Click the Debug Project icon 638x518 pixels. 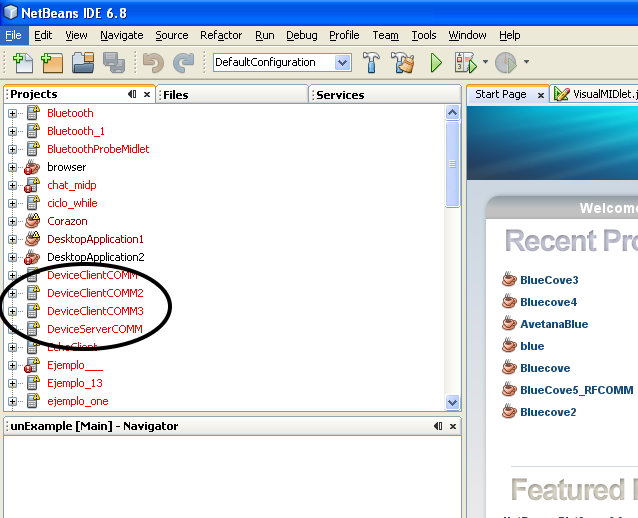(466, 63)
